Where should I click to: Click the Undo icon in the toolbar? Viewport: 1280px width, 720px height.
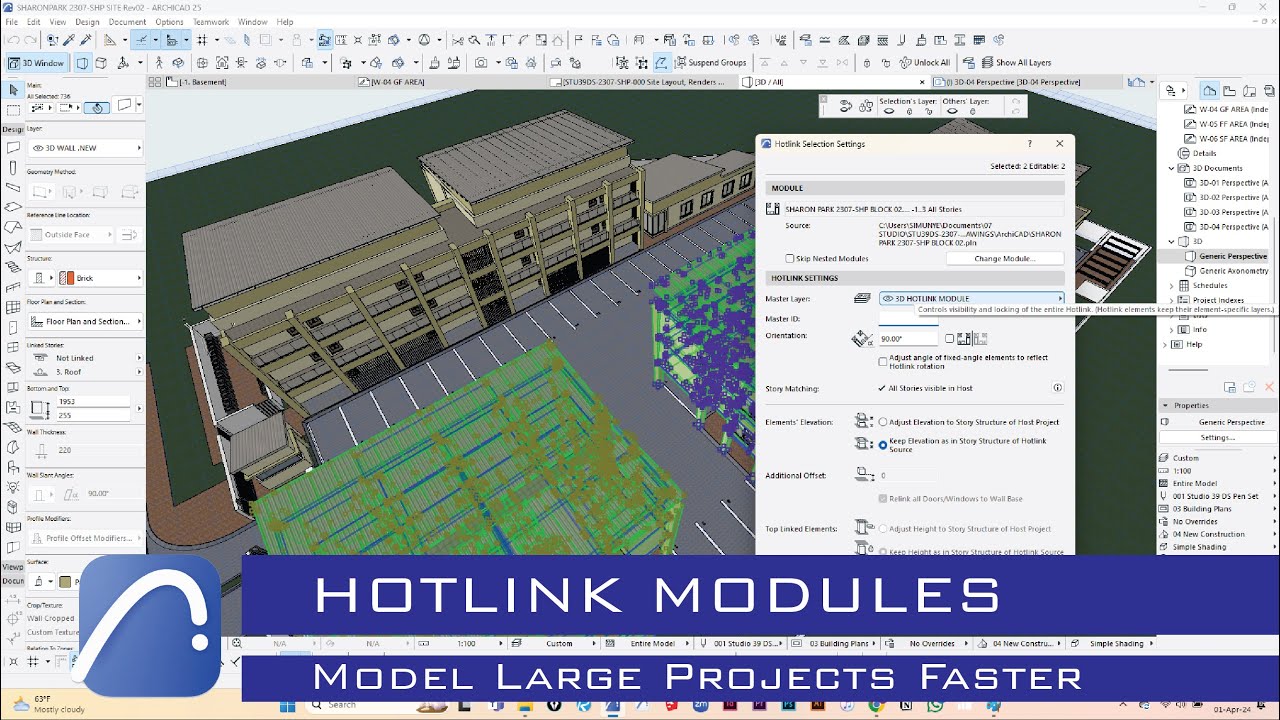pyautogui.click(x=13, y=40)
